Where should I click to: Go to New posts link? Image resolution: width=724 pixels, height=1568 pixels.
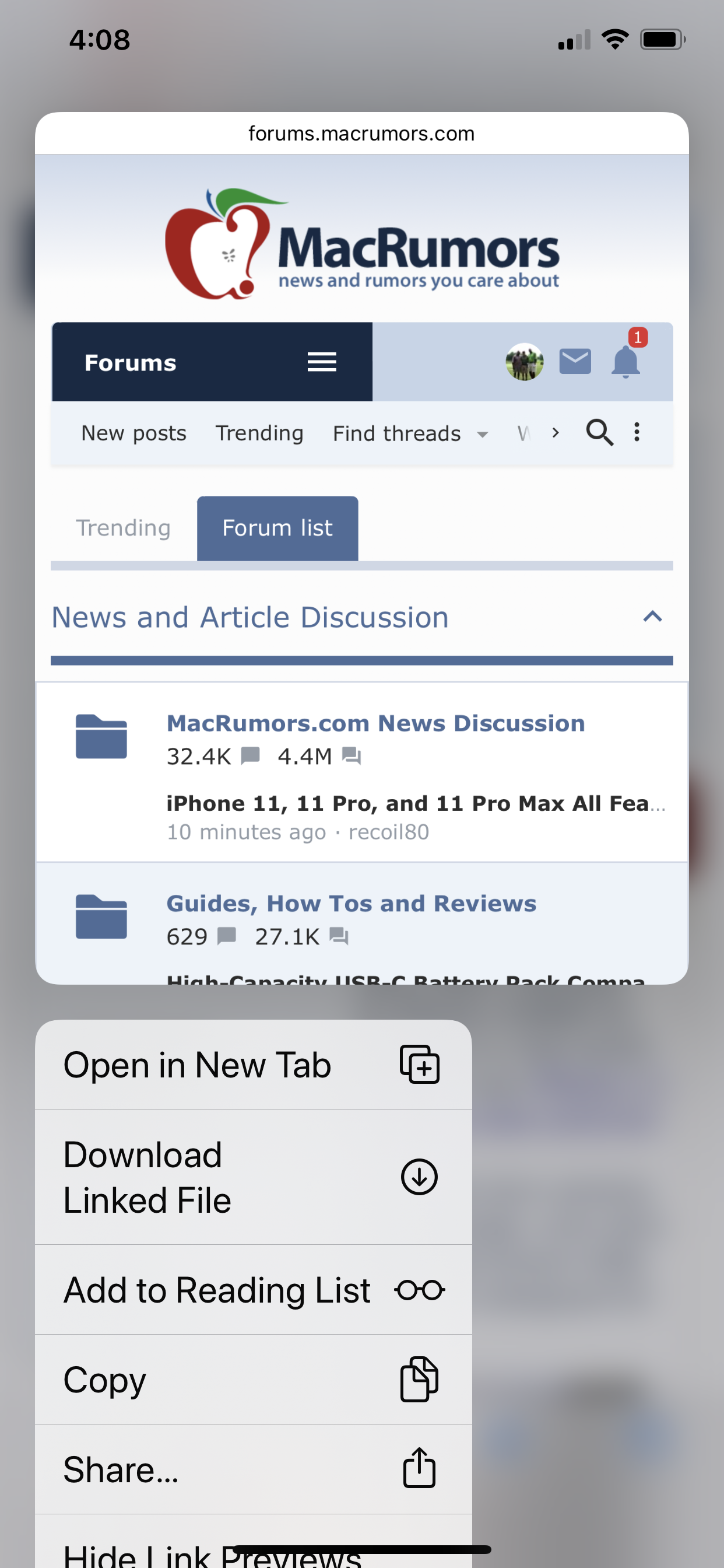click(134, 433)
